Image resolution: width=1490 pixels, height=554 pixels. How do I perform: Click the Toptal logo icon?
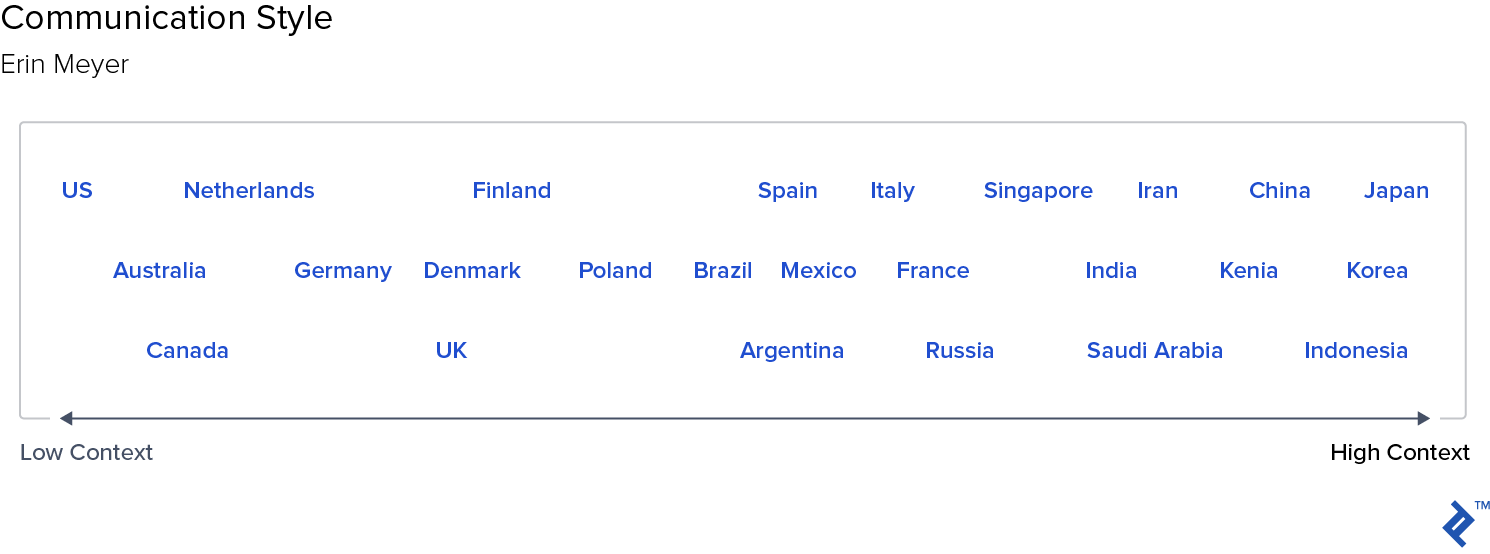click(x=1459, y=523)
